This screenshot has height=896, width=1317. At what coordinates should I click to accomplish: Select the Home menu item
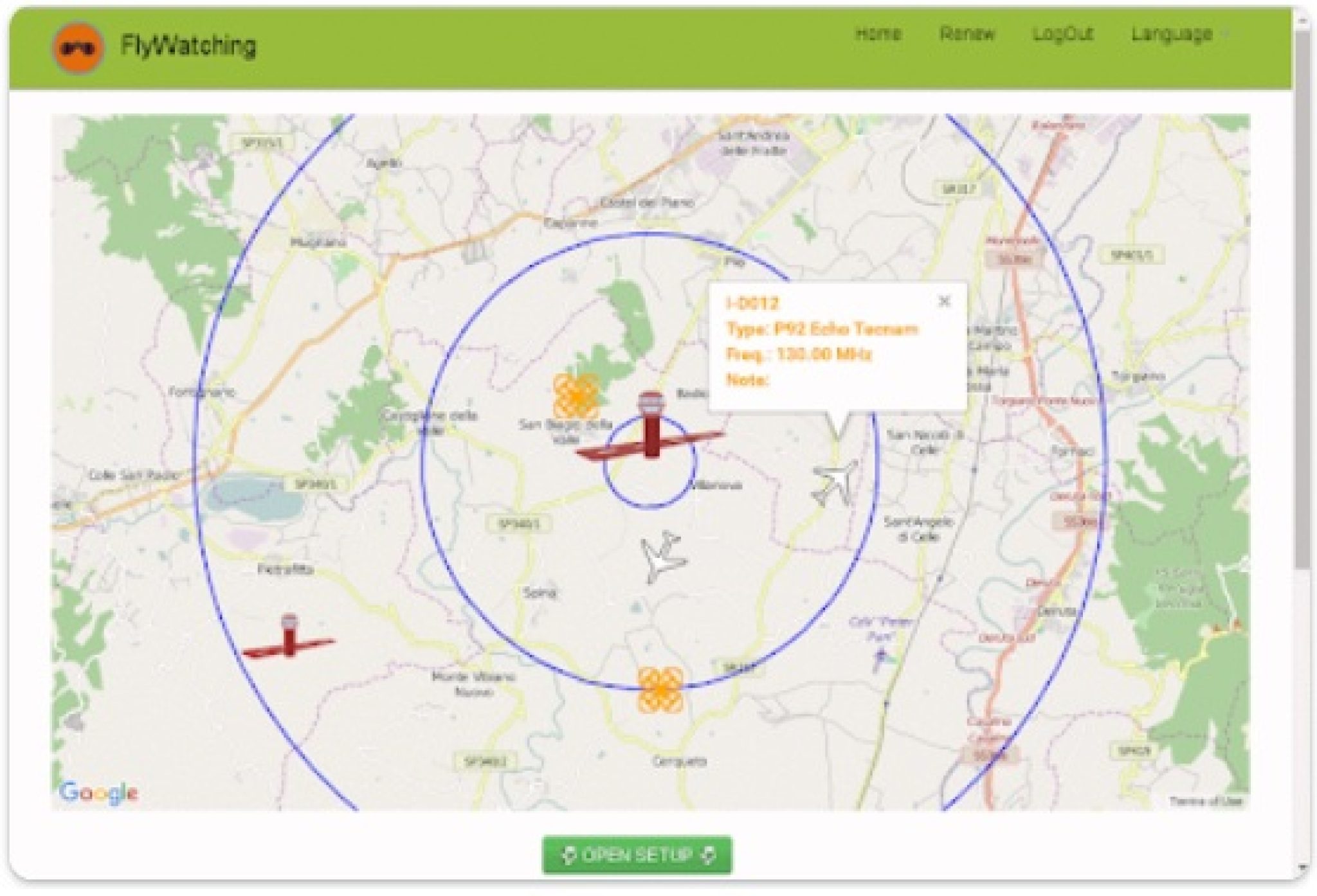tap(878, 32)
